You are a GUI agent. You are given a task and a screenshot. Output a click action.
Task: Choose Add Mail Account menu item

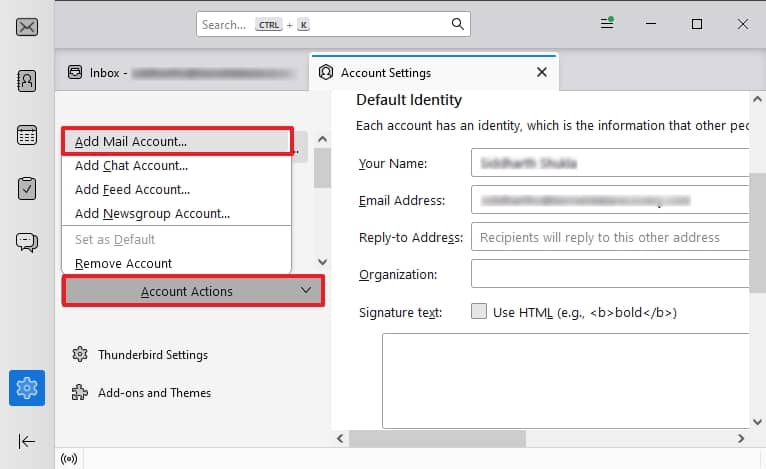(x=176, y=142)
